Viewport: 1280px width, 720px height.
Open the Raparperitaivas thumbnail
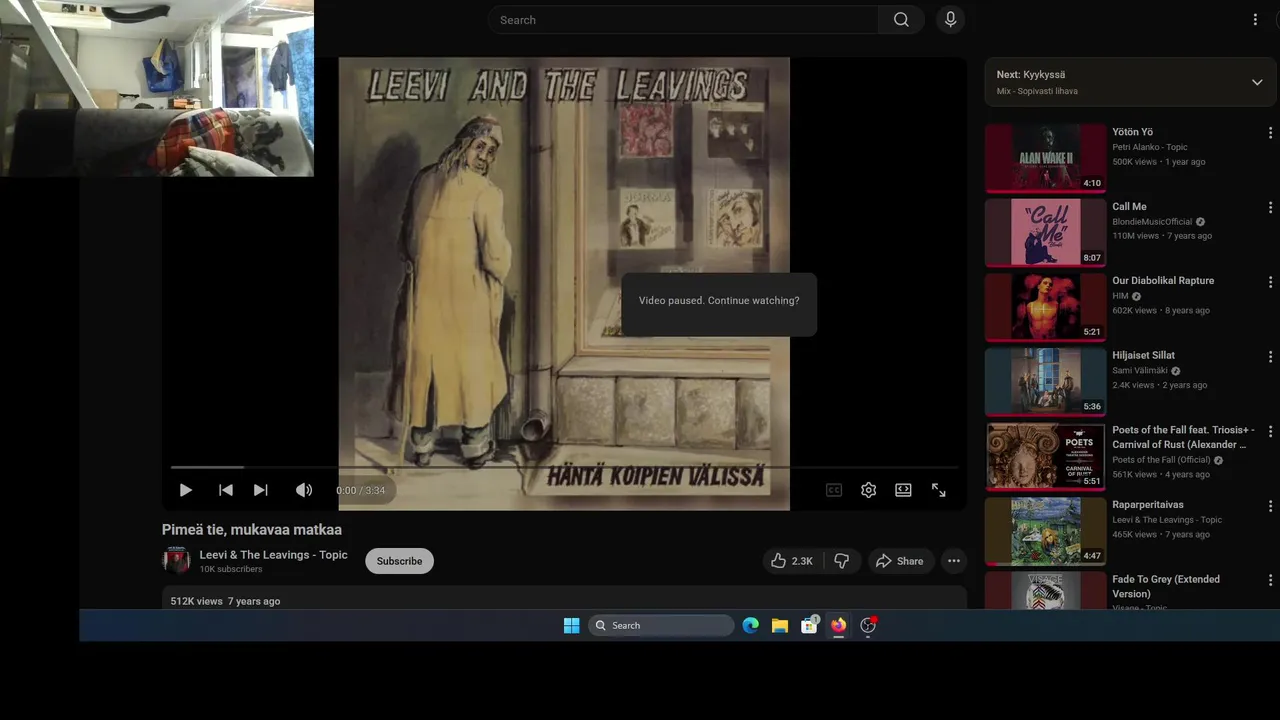tap(1045, 531)
